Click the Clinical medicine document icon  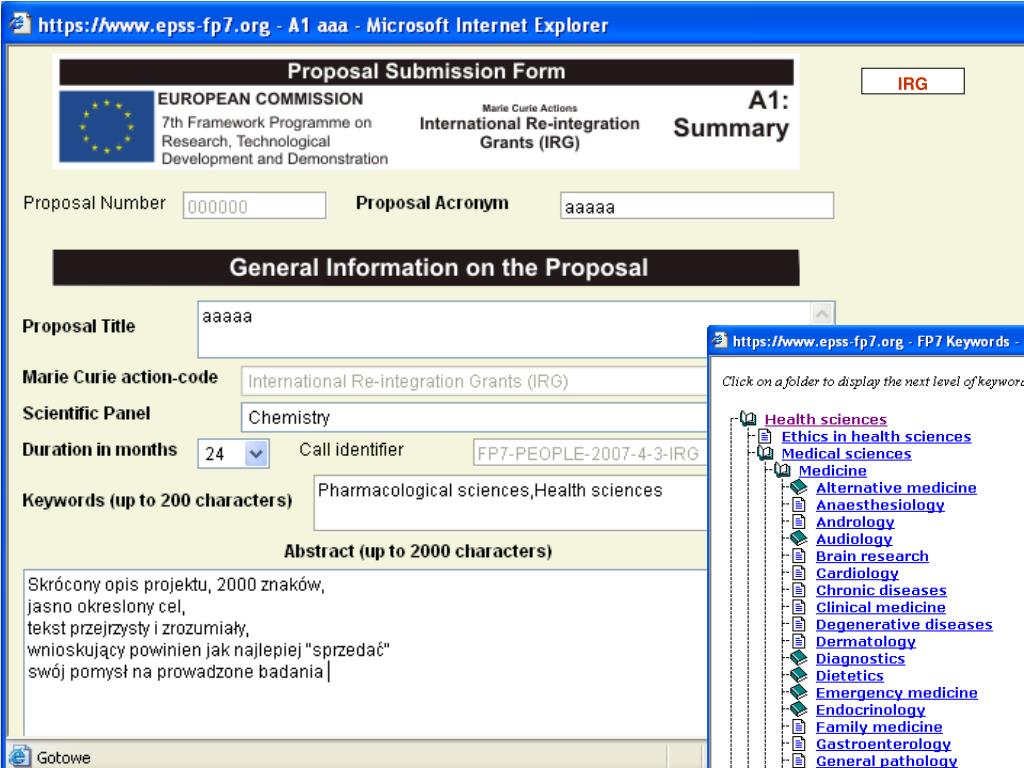point(799,607)
